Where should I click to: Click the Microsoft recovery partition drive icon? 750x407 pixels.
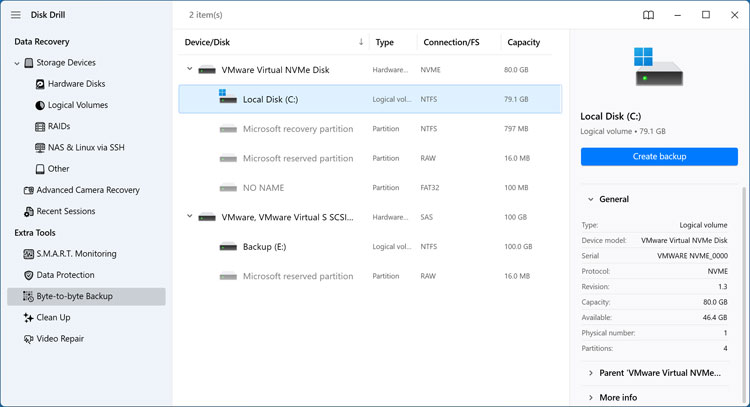(228, 129)
